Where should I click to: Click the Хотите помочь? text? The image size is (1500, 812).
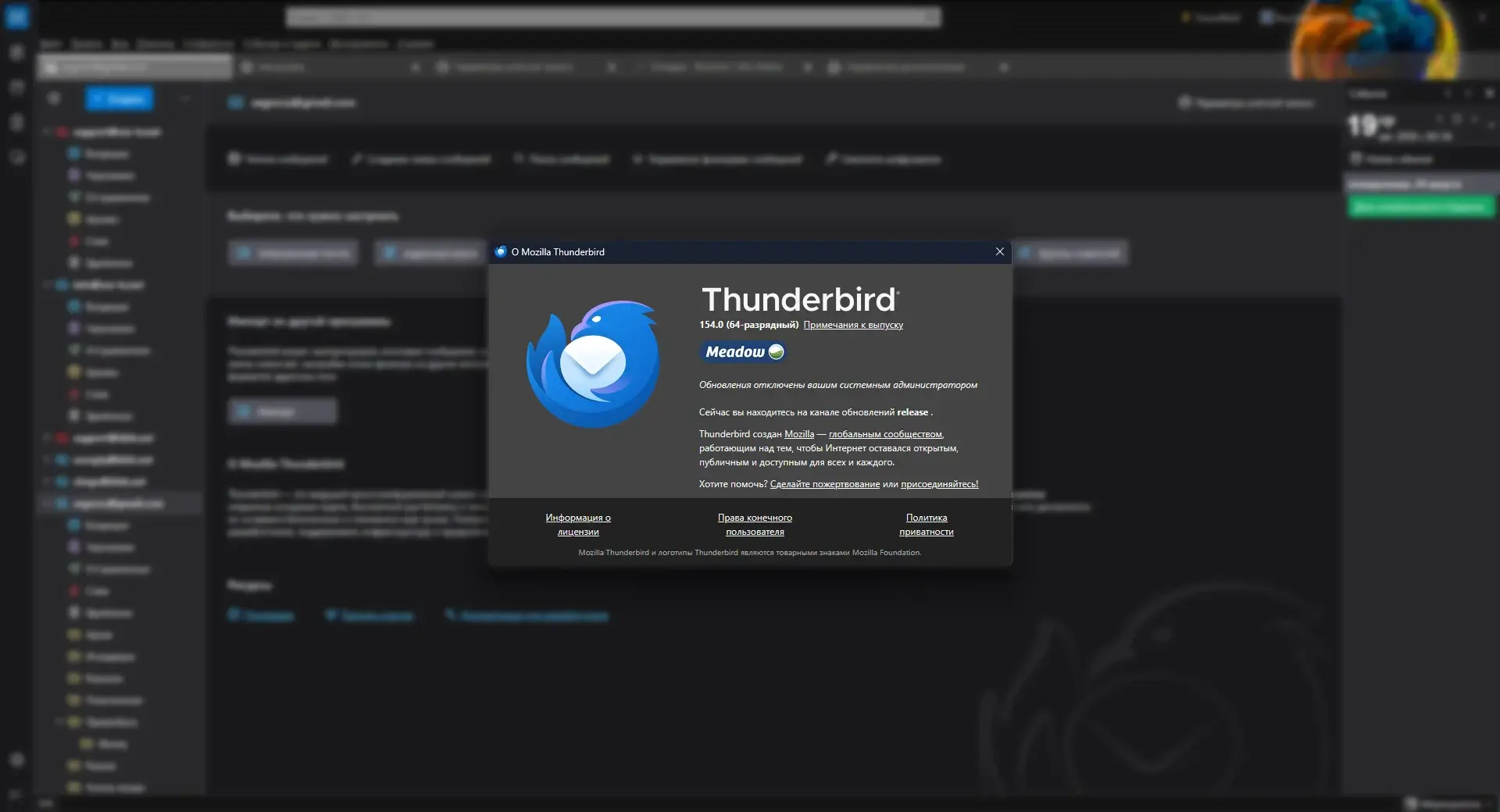click(733, 484)
